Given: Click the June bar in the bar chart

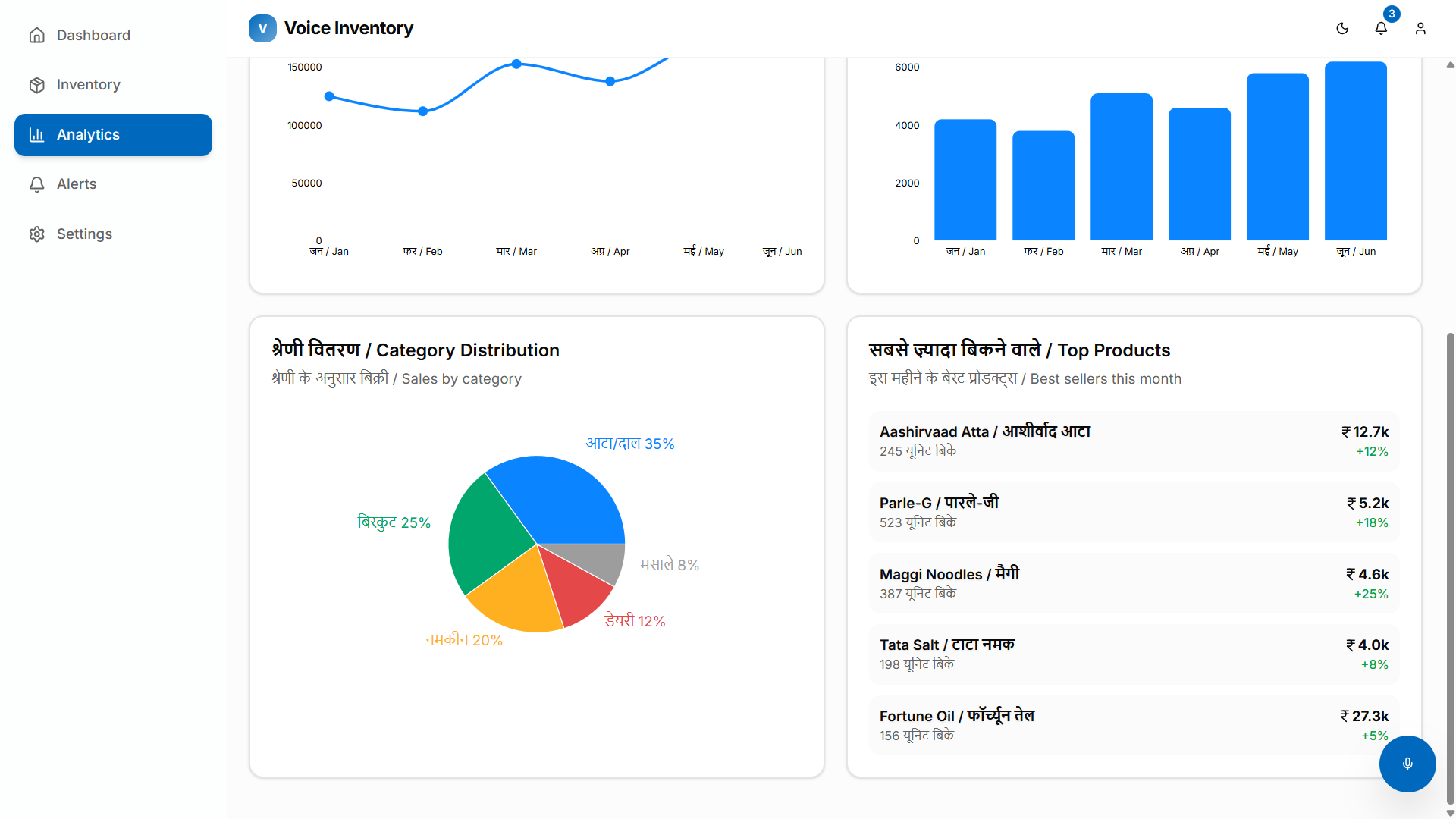Looking at the screenshot, I should 1355,151.
